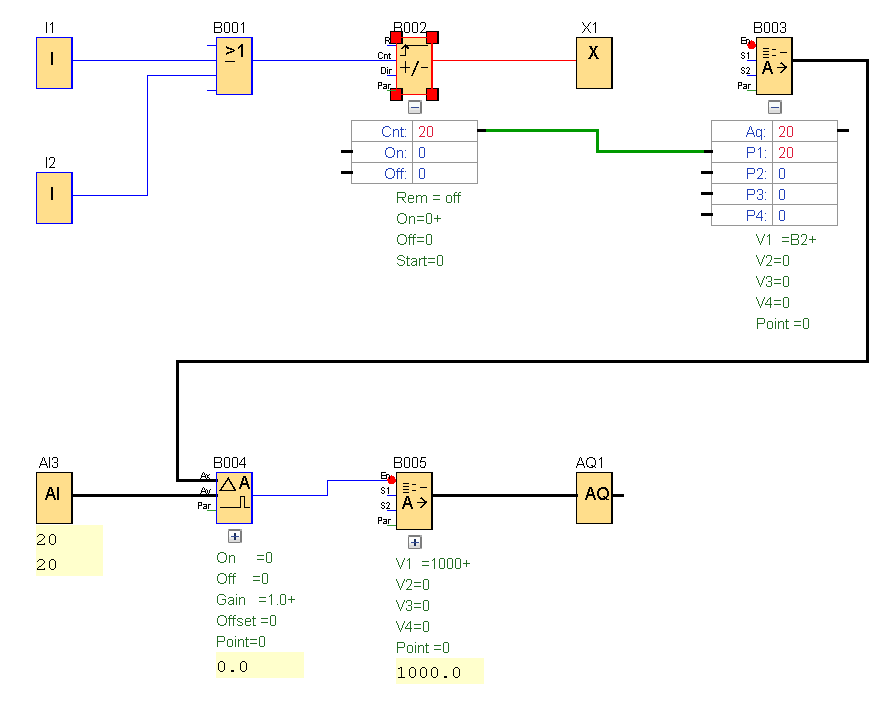Click the 'Offset =0' parameter text
The width and height of the screenshot is (883, 710).
pos(246,620)
